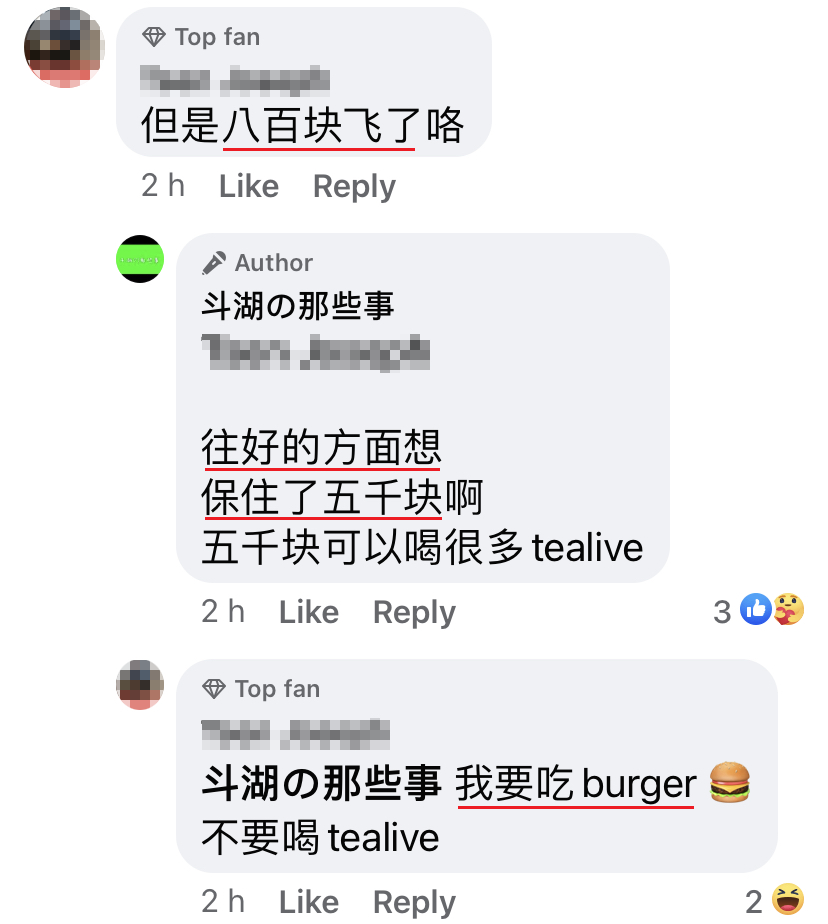Click the burger emoji in the comment
This screenshot has width=828, height=924.
pyautogui.click(x=730, y=783)
